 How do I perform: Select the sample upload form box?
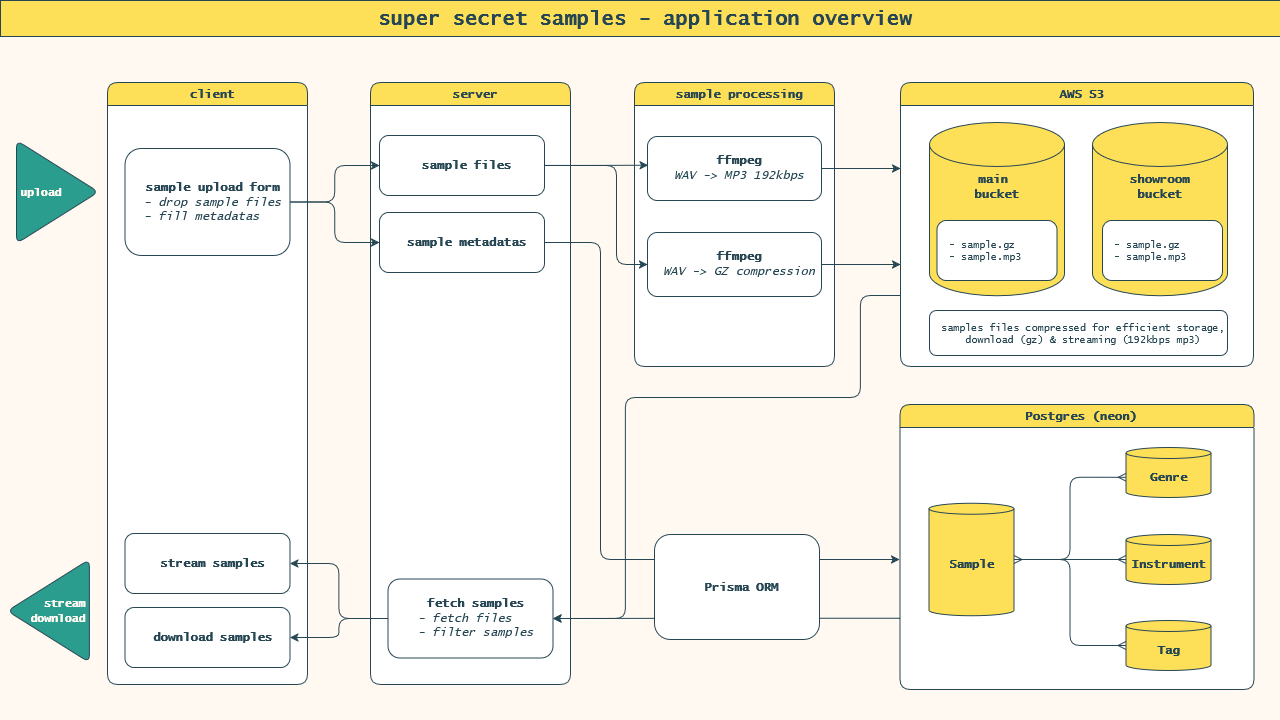tap(208, 202)
